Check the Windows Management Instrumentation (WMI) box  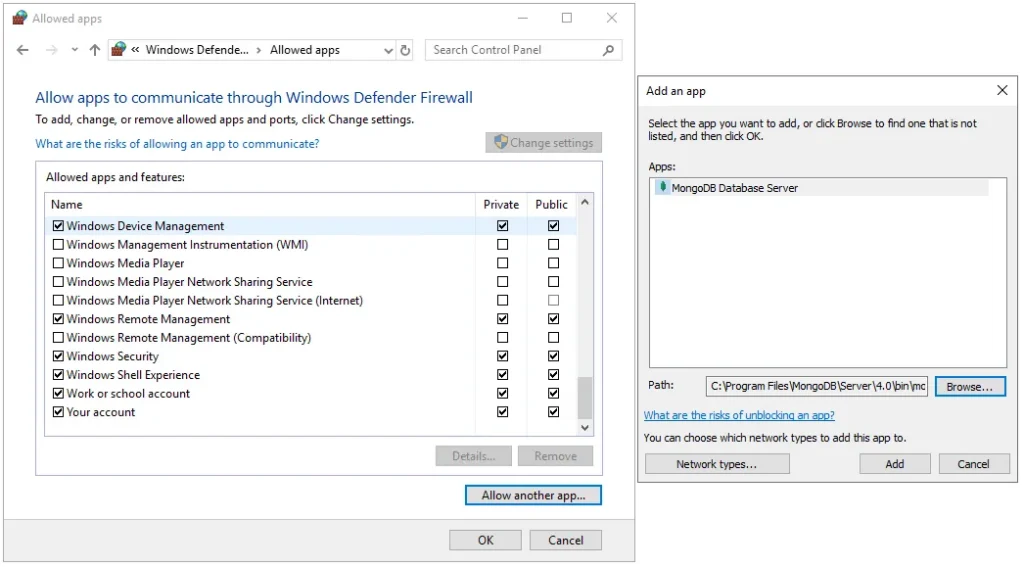[58, 245]
